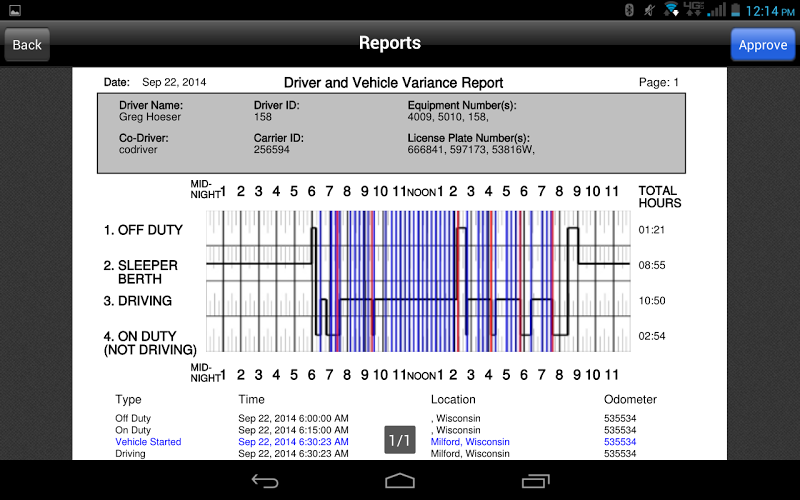
Task: Tap the 1. OFF DUTY row label
Action: (x=143, y=230)
